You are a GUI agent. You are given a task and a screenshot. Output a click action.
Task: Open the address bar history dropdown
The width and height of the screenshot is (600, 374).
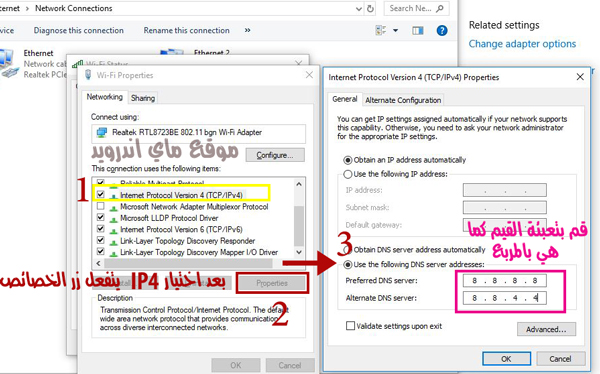click(359, 8)
